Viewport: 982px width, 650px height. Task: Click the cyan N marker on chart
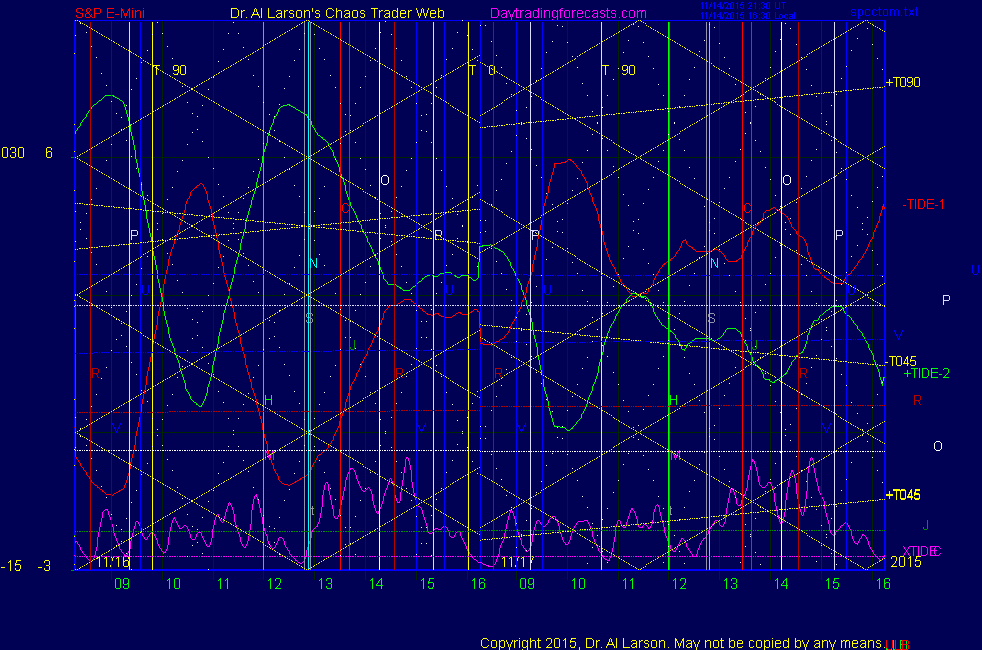[313, 263]
